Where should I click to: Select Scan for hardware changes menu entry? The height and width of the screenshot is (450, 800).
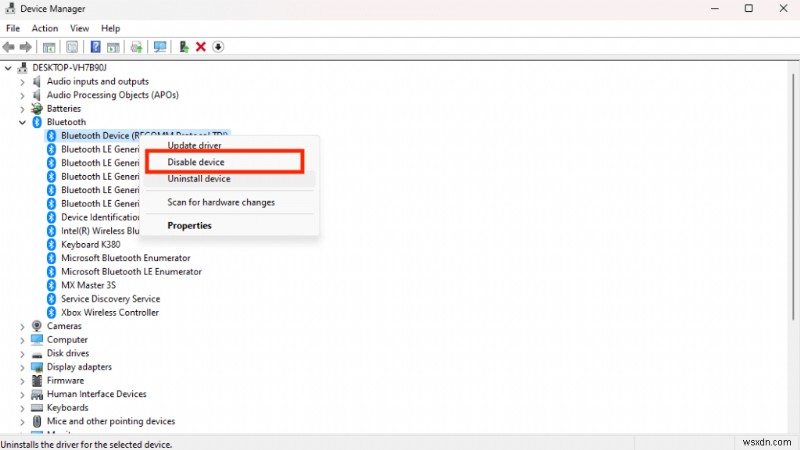pyautogui.click(x=229, y=203)
